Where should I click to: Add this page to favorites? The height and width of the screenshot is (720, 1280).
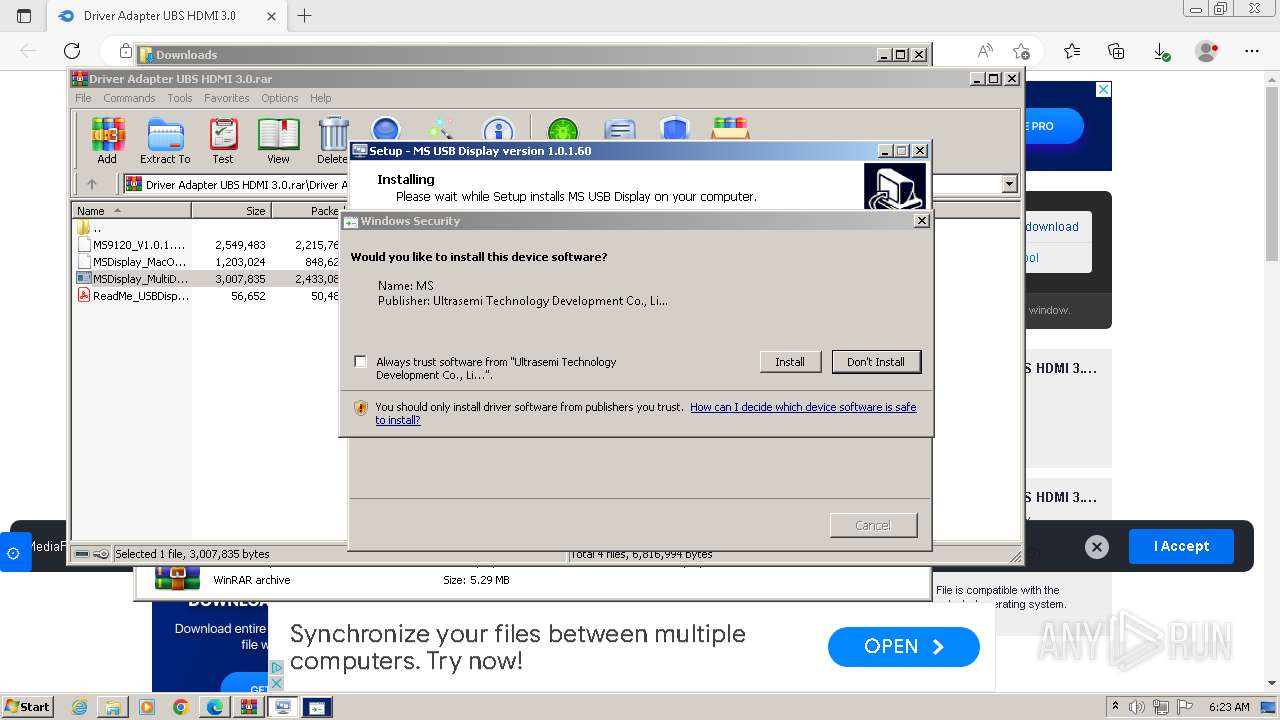coord(1021,51)
